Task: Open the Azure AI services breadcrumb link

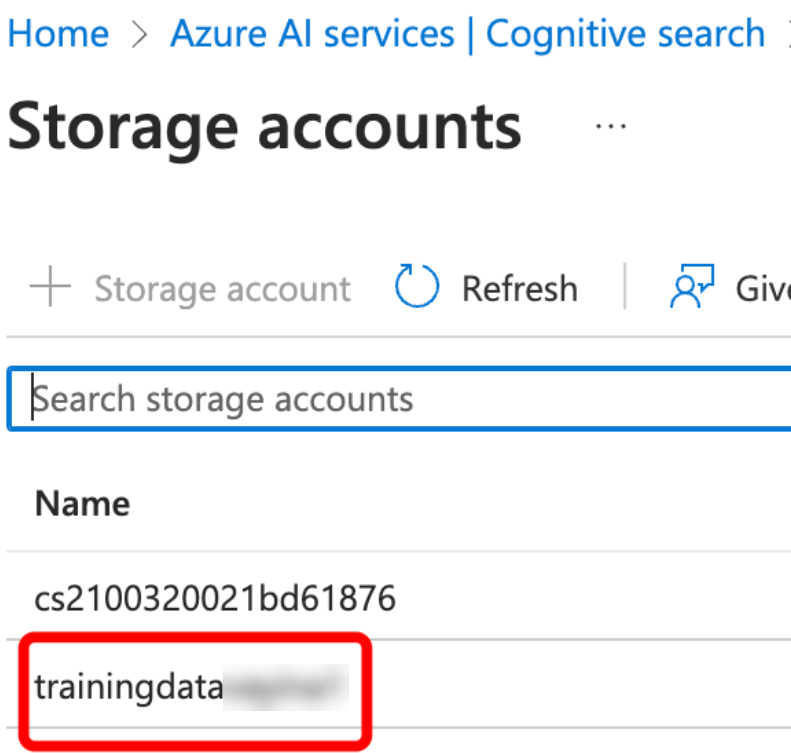Action: tap(312, 34)
